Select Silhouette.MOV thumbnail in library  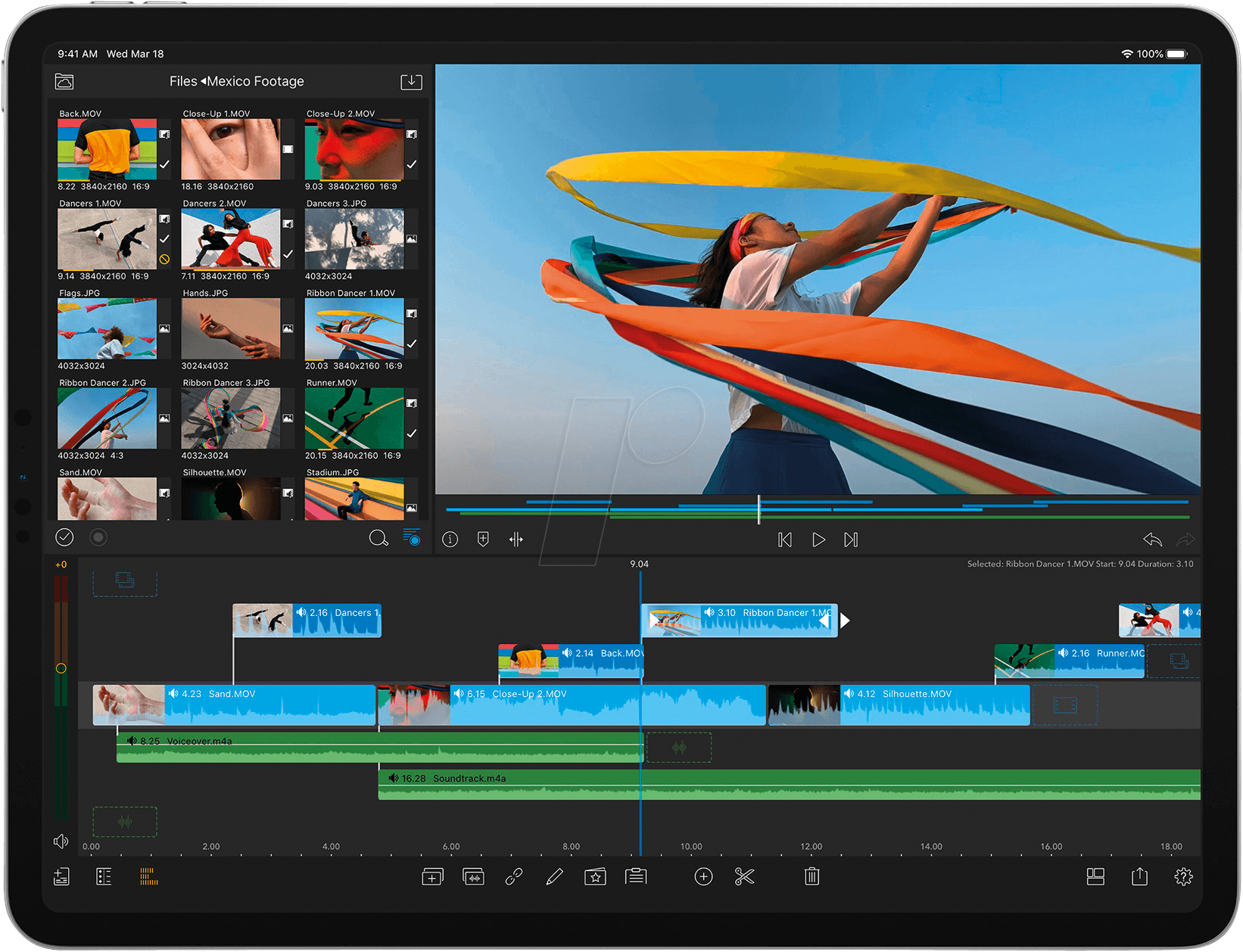point(230,499)
